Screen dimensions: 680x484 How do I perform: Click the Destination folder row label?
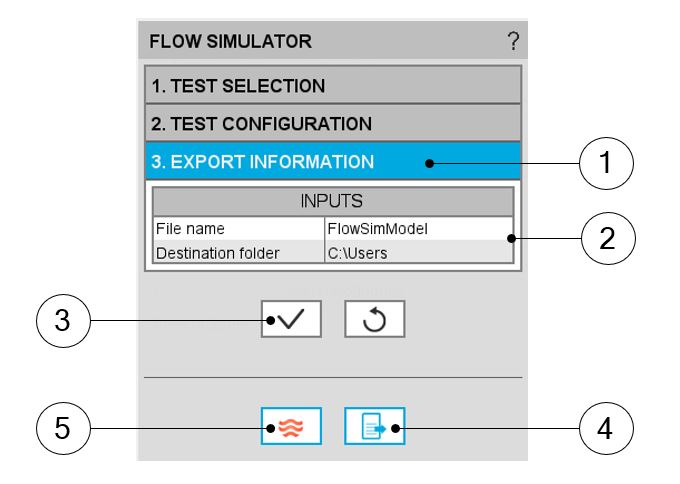[238, 253]
